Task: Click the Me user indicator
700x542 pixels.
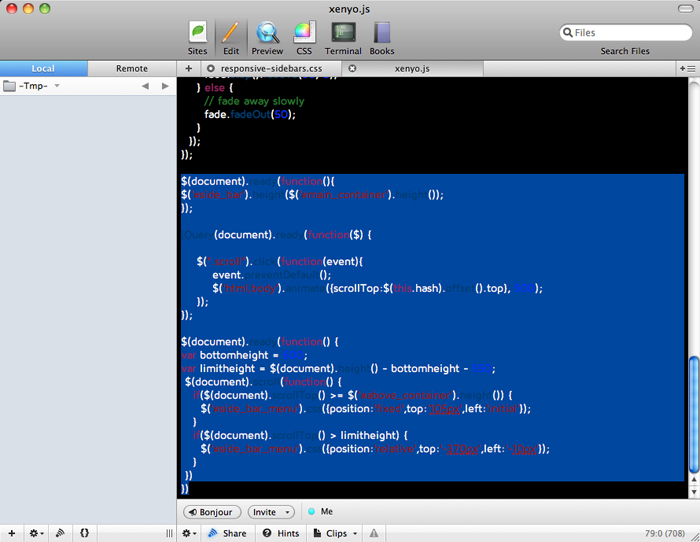Action: pos(321,512)
